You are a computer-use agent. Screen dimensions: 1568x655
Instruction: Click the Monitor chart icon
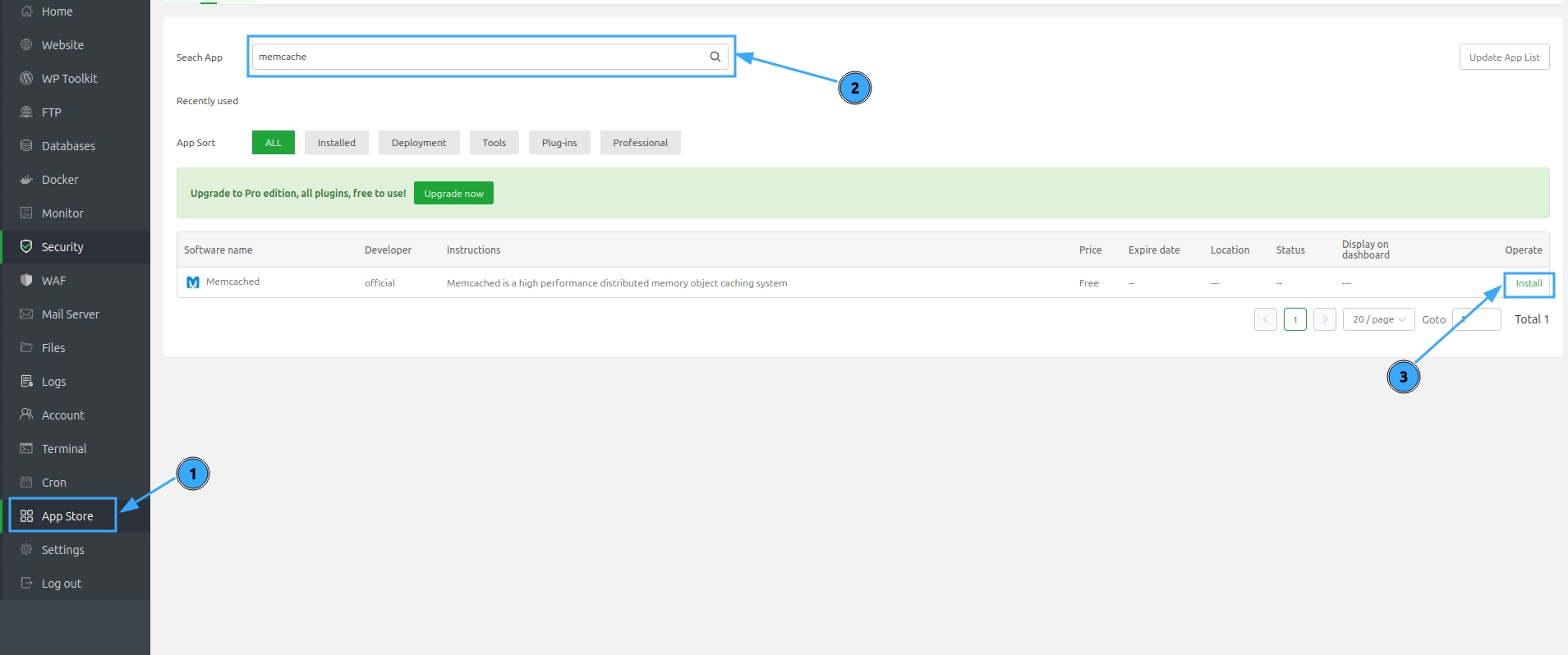click(26, 213)
